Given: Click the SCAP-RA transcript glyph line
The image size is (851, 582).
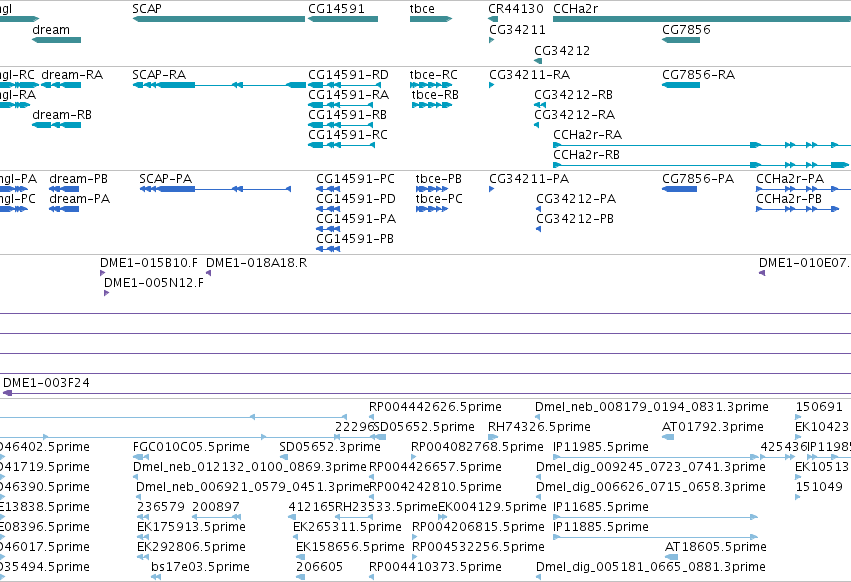Looking at the screenshot, I should 219,85.
